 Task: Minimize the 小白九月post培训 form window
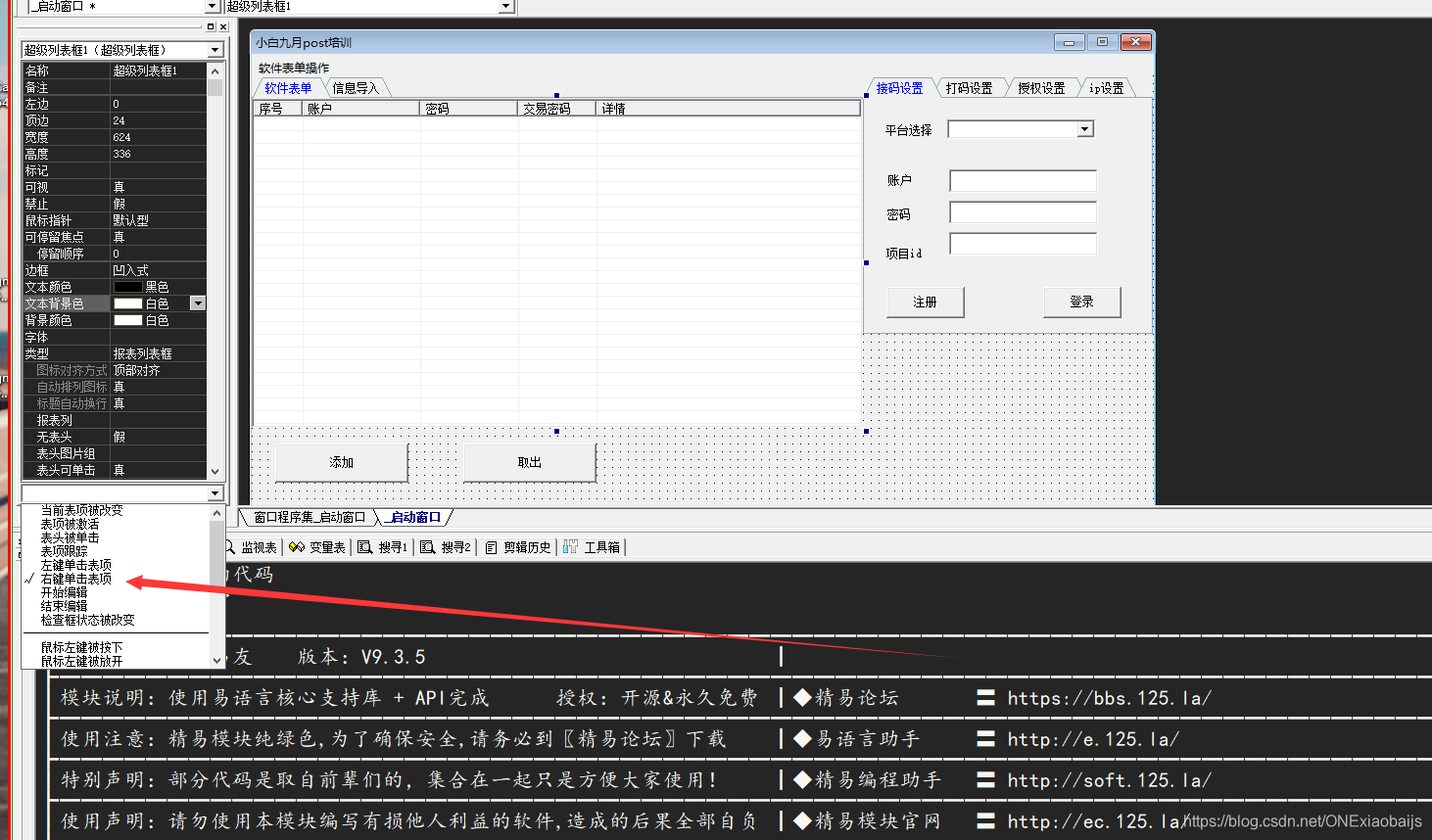(x=1069, y=42)
